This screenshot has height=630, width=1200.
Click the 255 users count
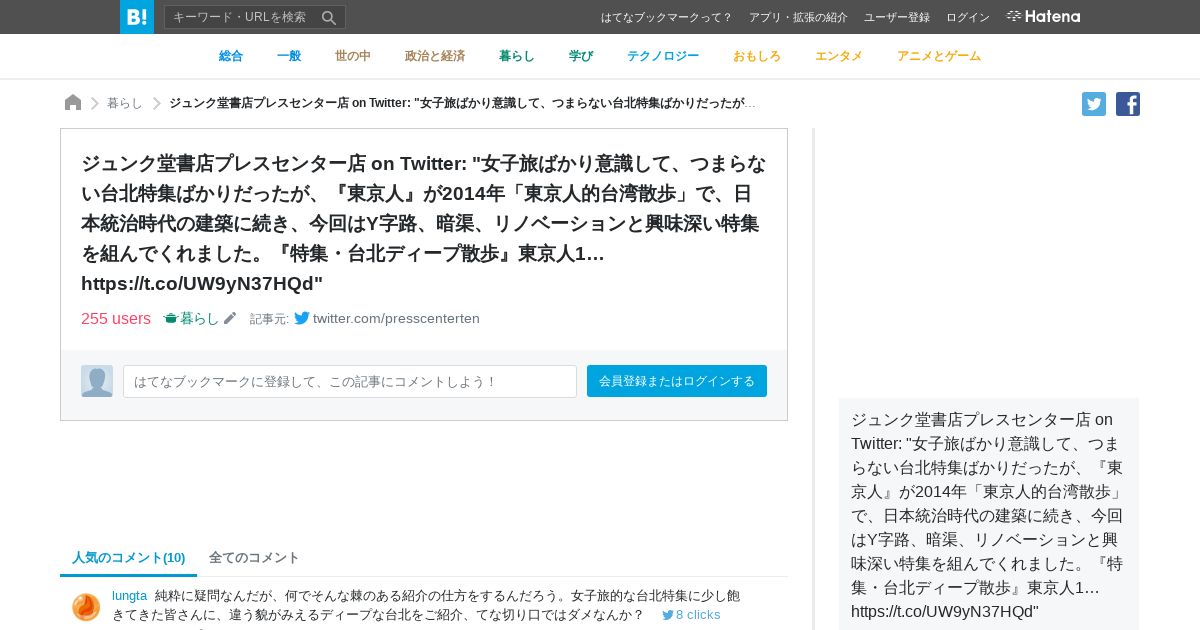(116, 318)
